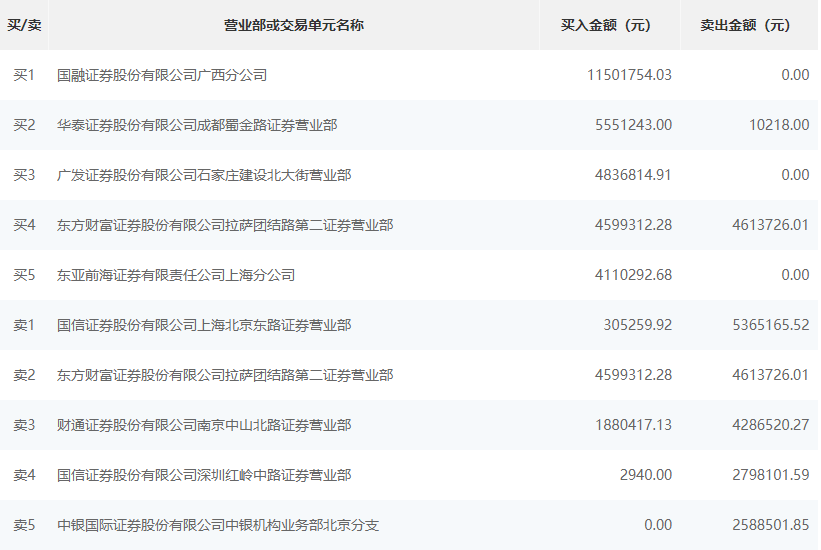Open 国信证券上海北京东路证券营业部

coord(204,325)
